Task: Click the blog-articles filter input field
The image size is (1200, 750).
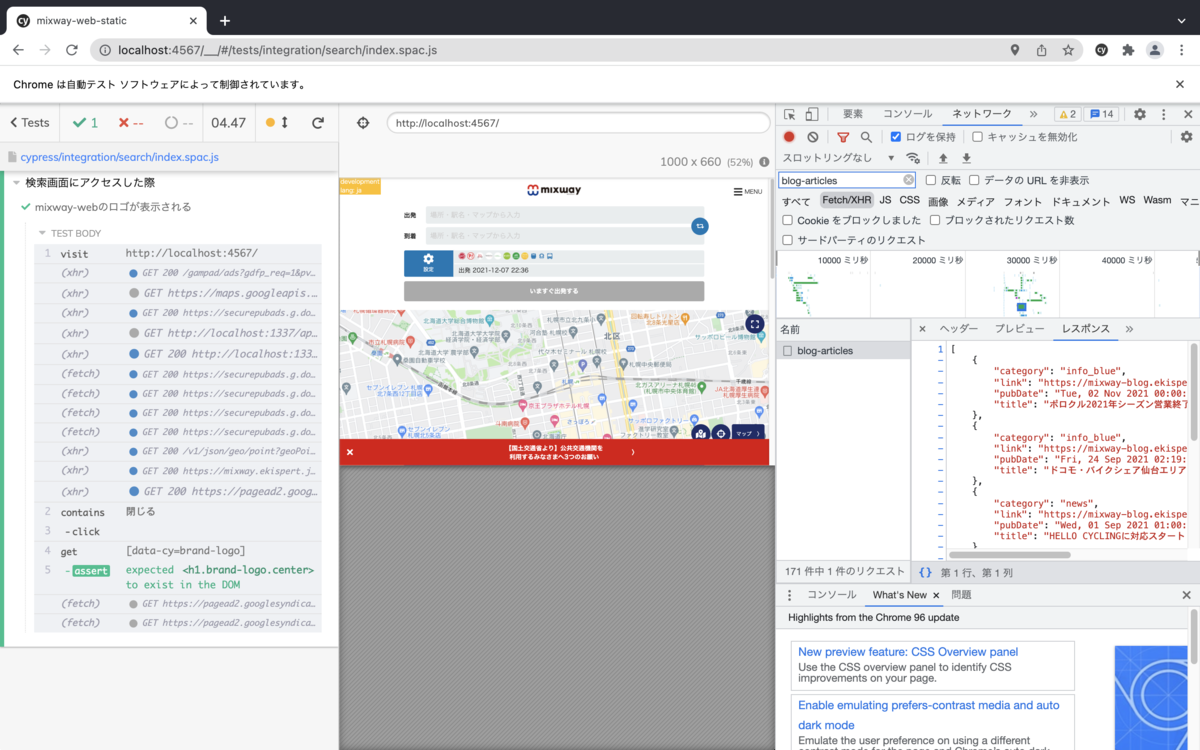Action: point(840,180)
